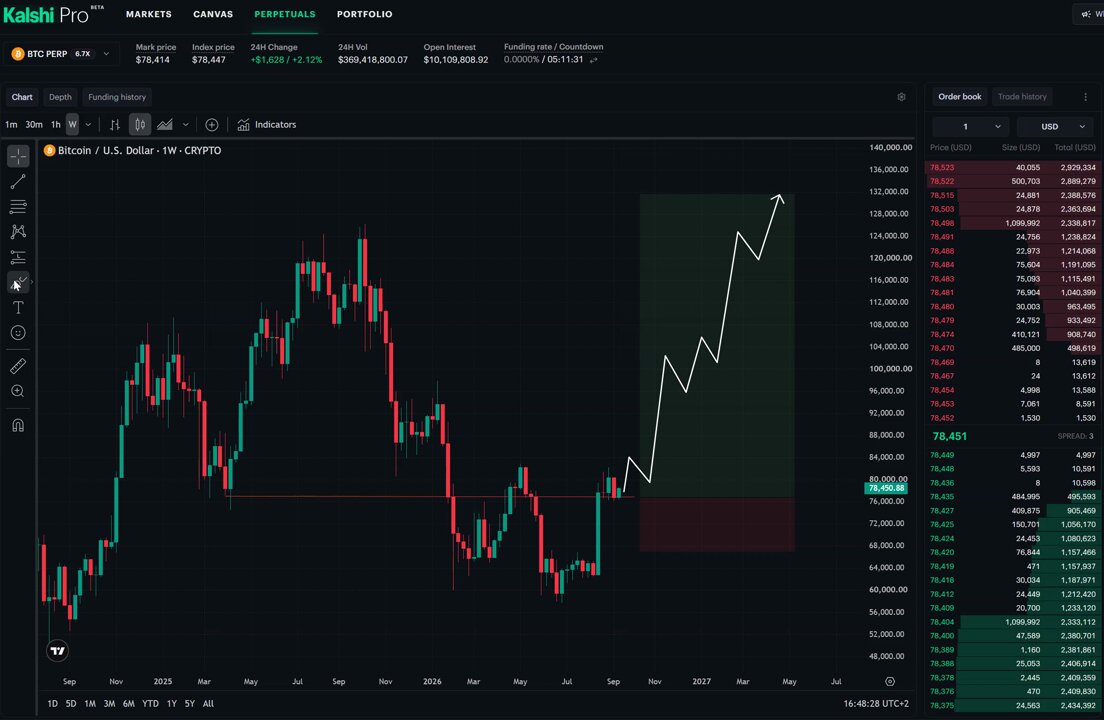This screenshot has height=720, width=1104.
Task: Open the USD denomination dropdown
Action: (1056, 127)
